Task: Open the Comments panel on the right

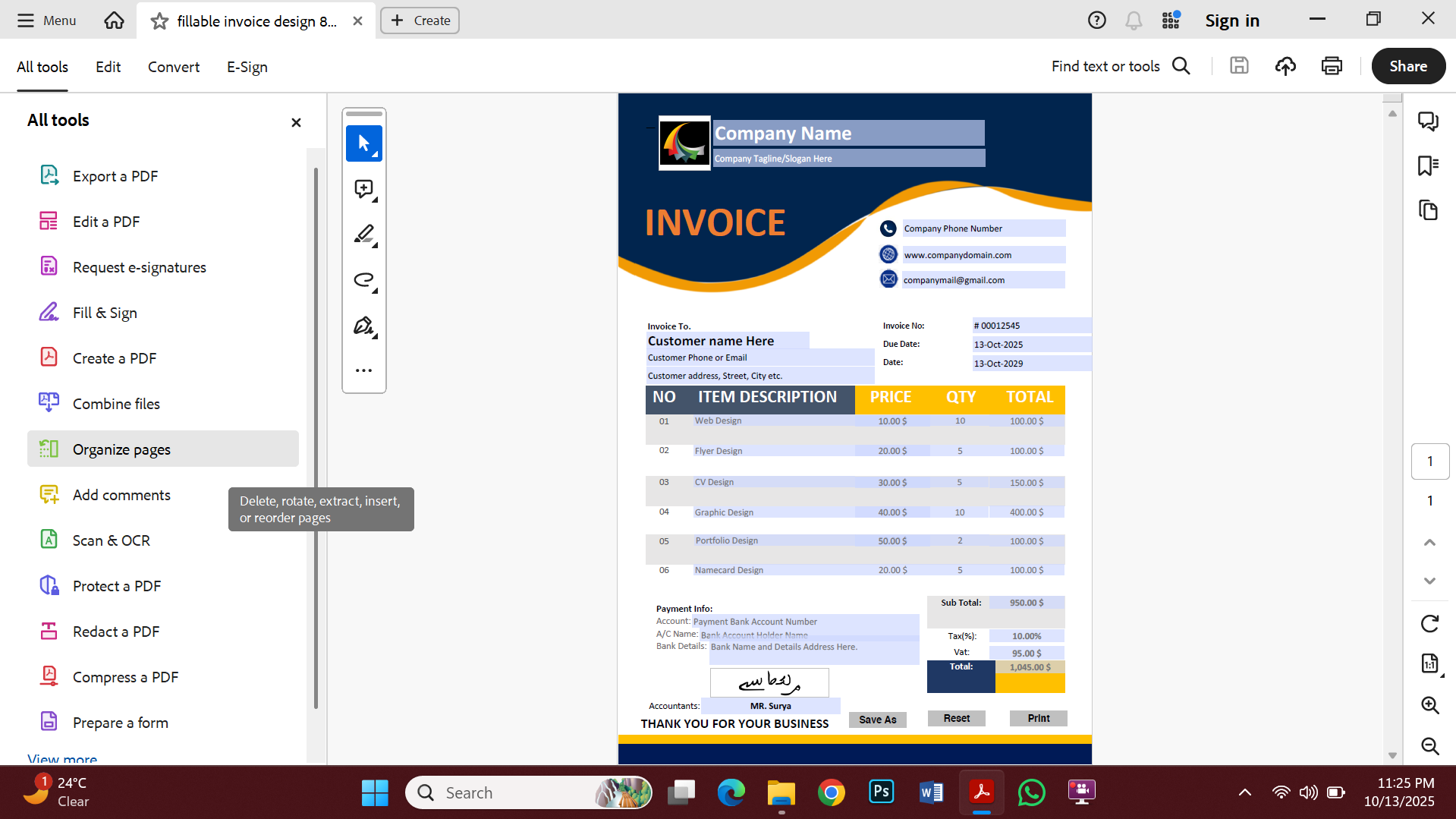Action: pyautogui.click(x=1429, y=121)
